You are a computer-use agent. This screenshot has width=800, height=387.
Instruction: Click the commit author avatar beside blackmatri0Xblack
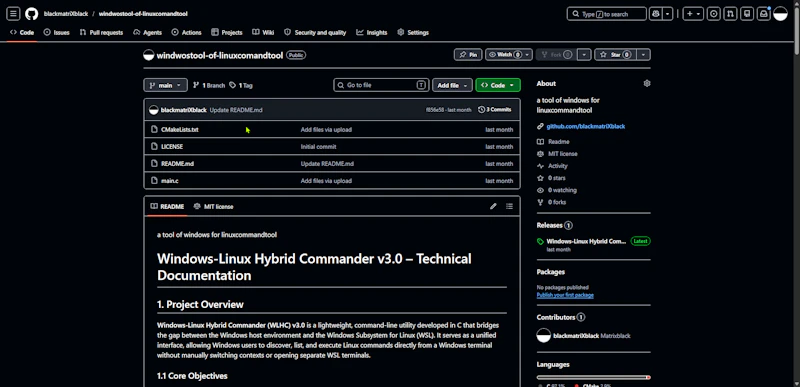154,110
